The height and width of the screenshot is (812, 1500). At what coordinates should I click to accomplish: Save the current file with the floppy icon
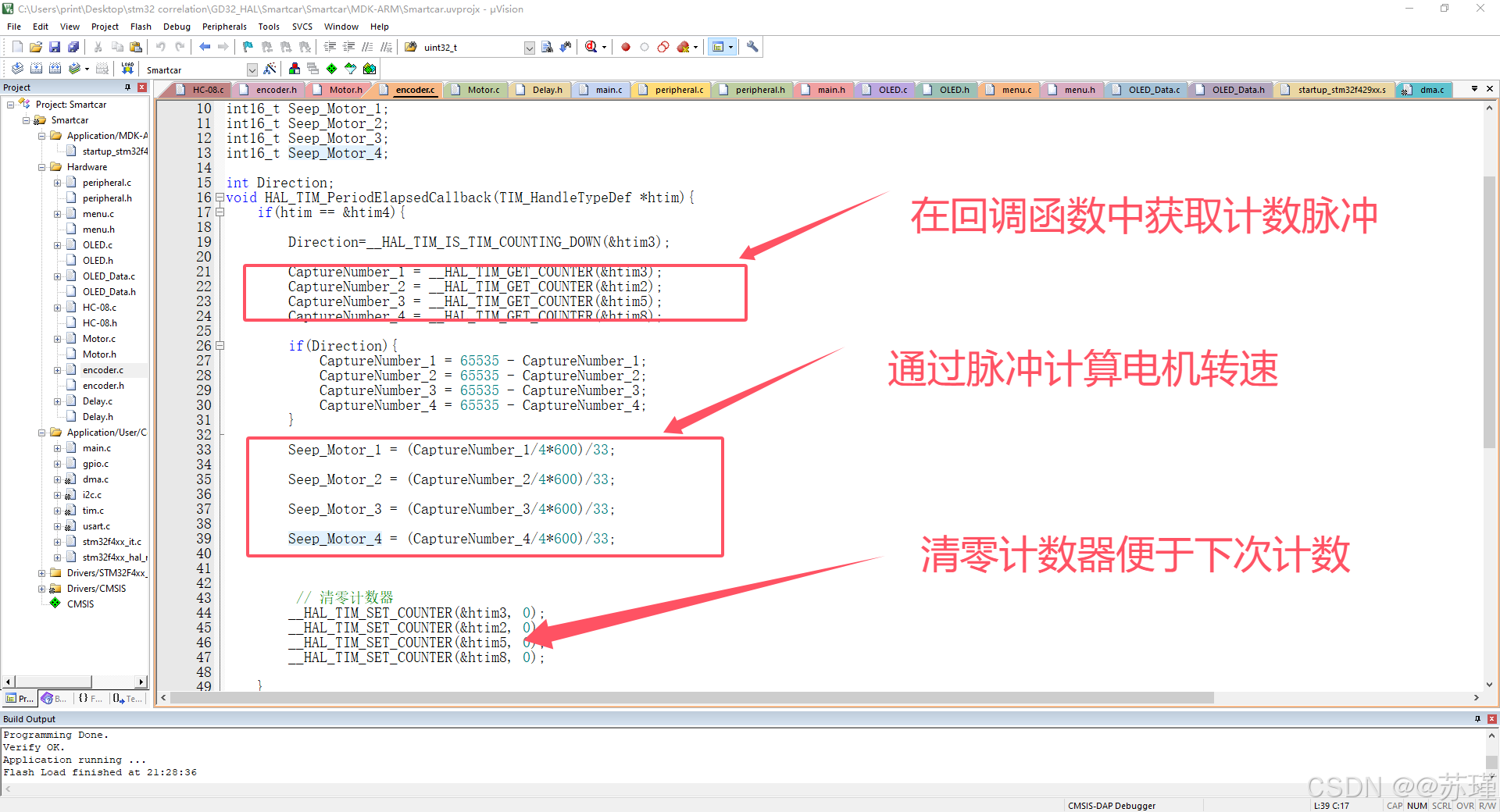click(x=55, y=47)
